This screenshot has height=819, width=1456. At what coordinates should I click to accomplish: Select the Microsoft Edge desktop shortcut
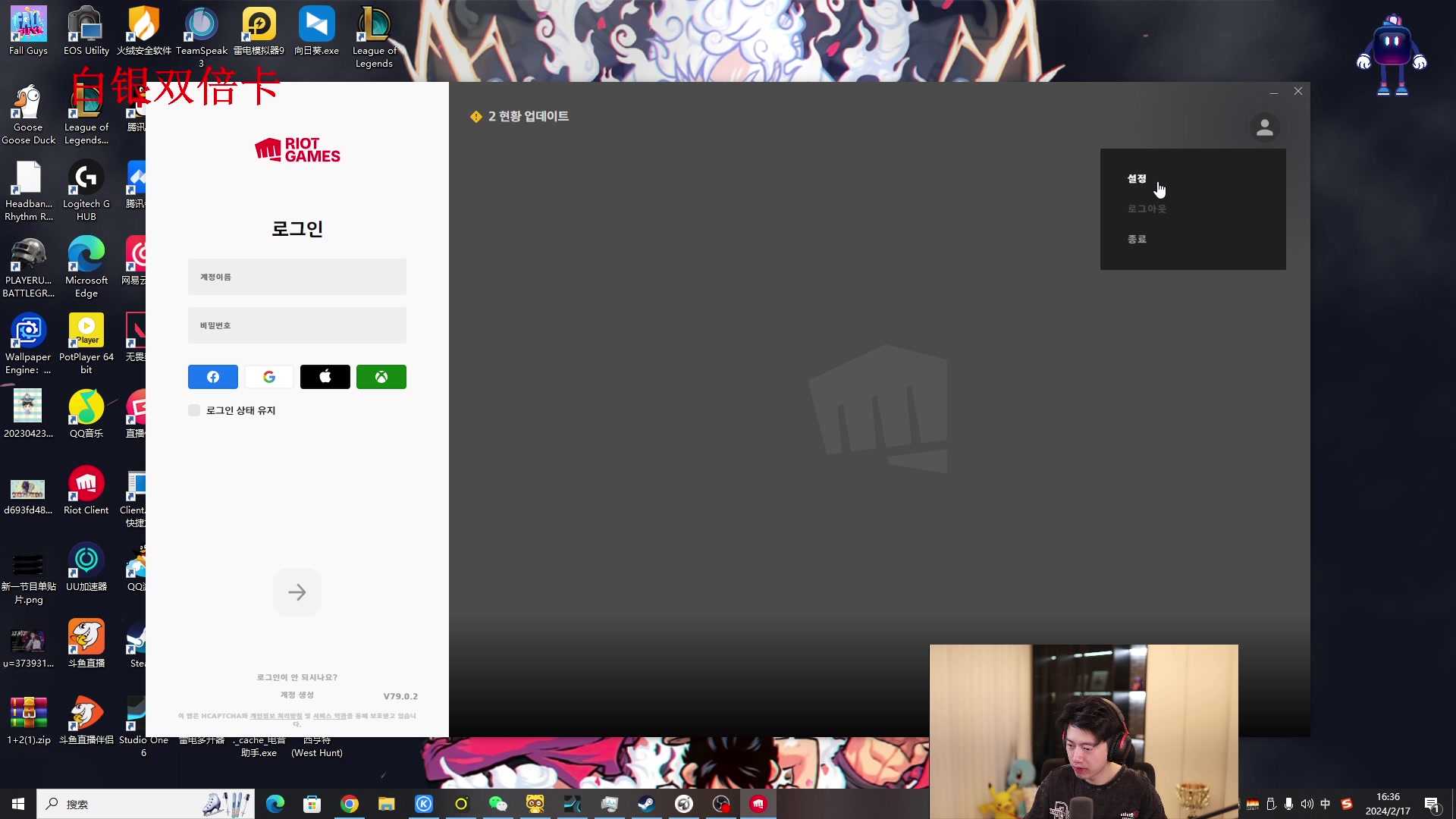coord(86,267)
